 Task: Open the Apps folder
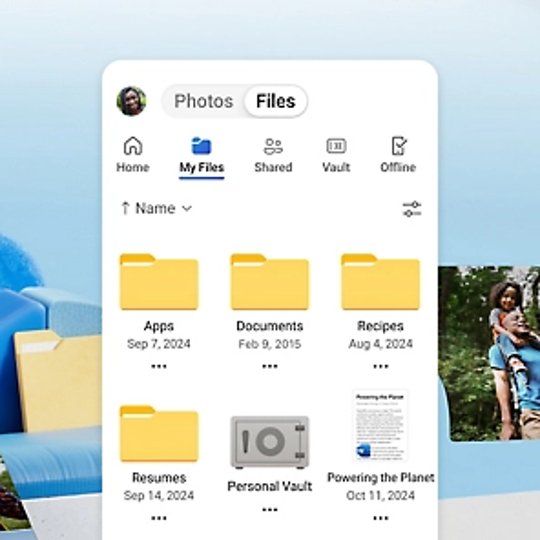coord(159,282)
